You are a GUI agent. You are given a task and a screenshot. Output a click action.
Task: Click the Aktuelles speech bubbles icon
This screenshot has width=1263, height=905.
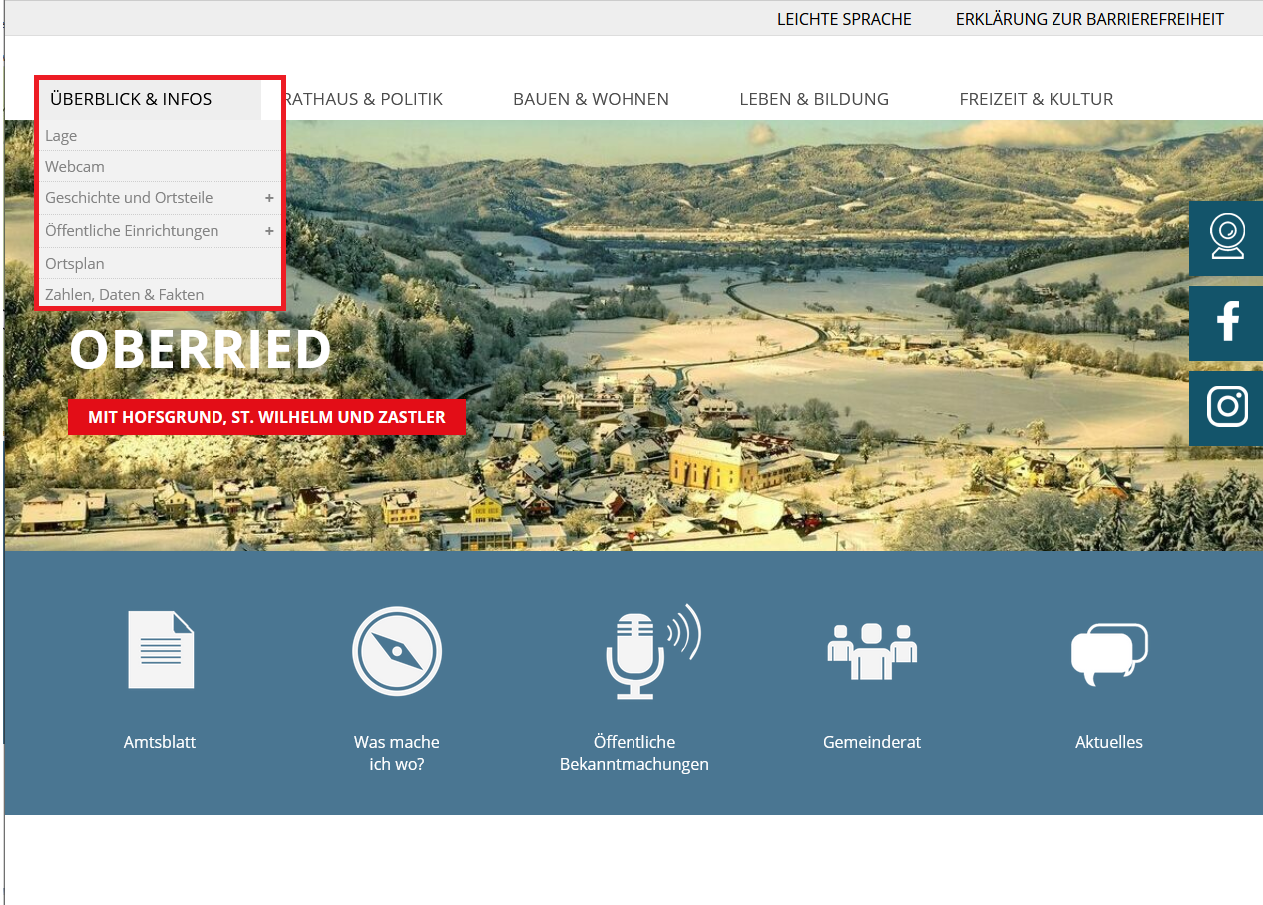[x=1108, y=654]
